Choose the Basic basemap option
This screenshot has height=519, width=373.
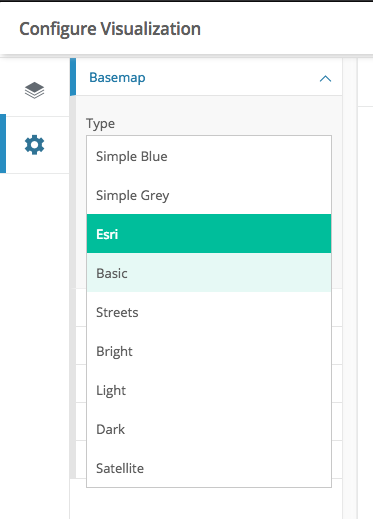coord(209,273)
